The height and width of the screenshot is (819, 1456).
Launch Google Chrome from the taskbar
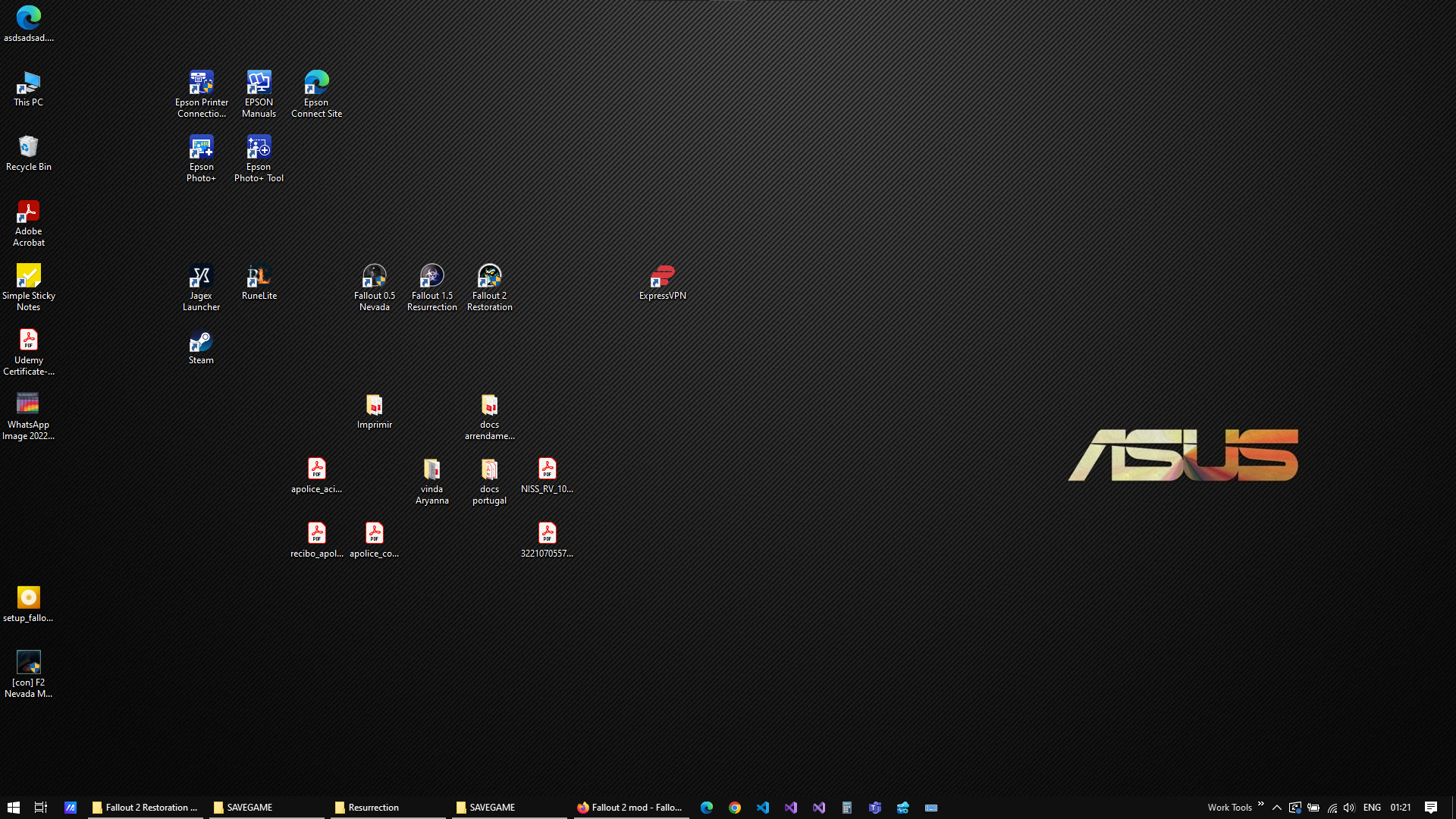[735, 808]
